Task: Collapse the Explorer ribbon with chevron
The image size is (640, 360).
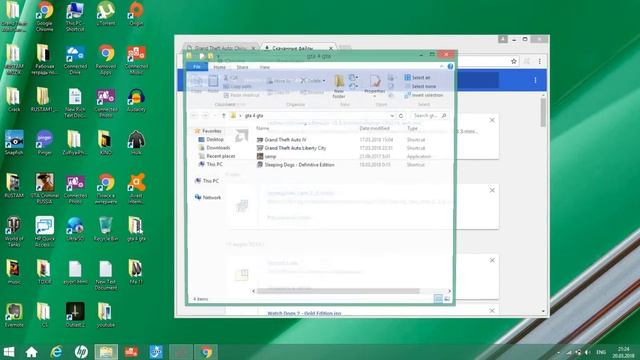Action: point(442,67)
